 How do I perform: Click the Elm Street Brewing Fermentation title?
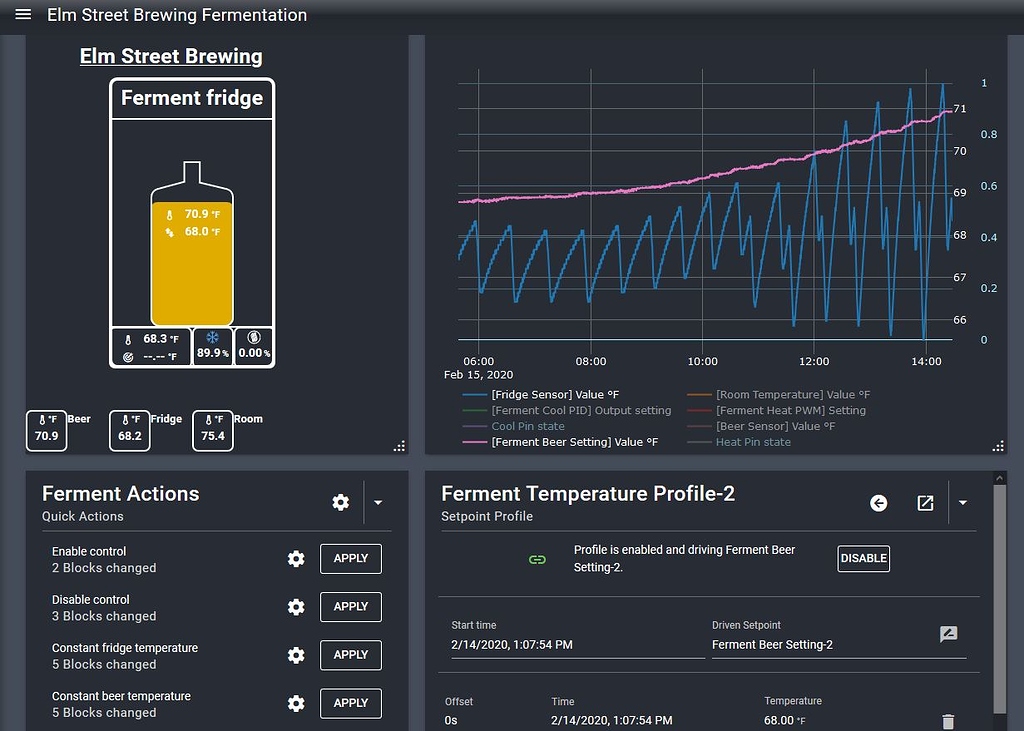point(176,15)
